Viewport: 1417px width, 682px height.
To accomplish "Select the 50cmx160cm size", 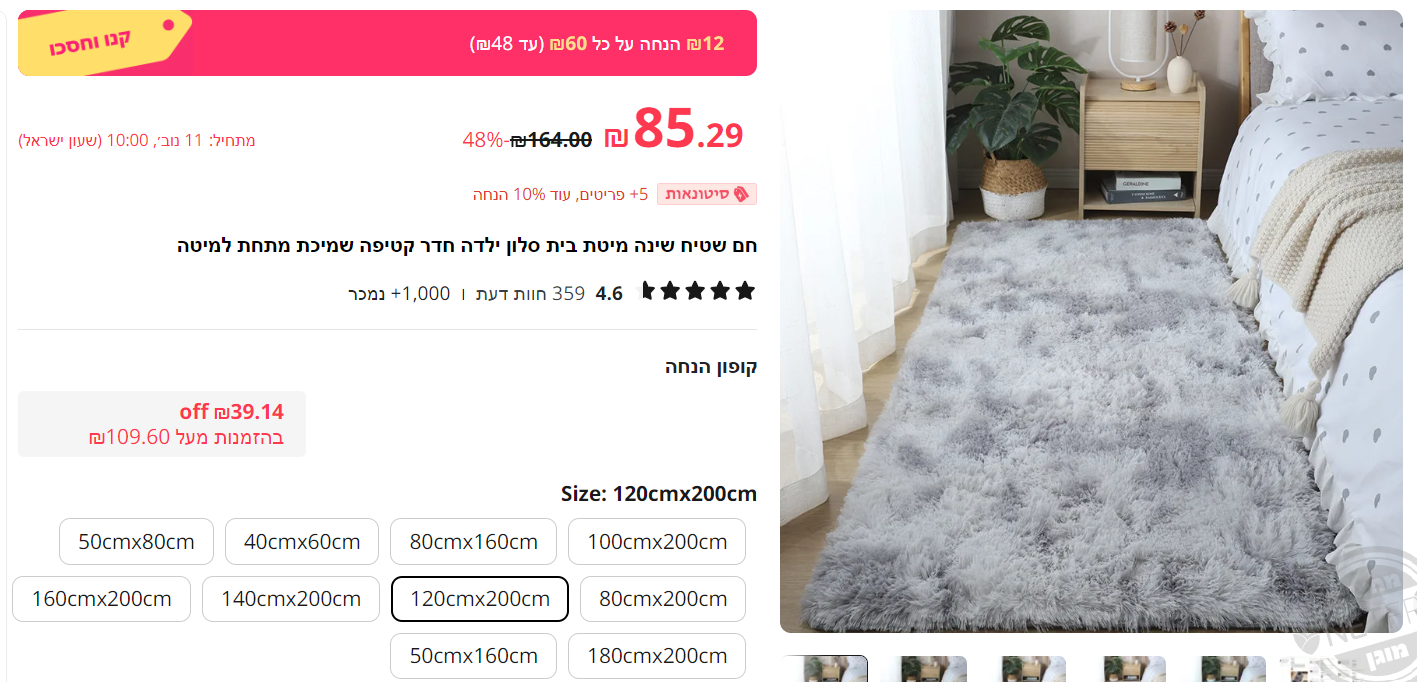I will [x=473, y=656].
